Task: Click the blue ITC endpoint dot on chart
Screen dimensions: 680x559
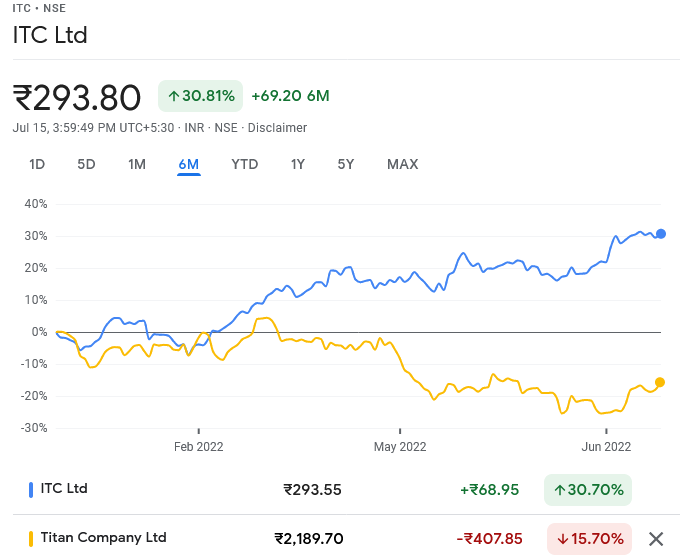Action: click(x=661, y=234)
